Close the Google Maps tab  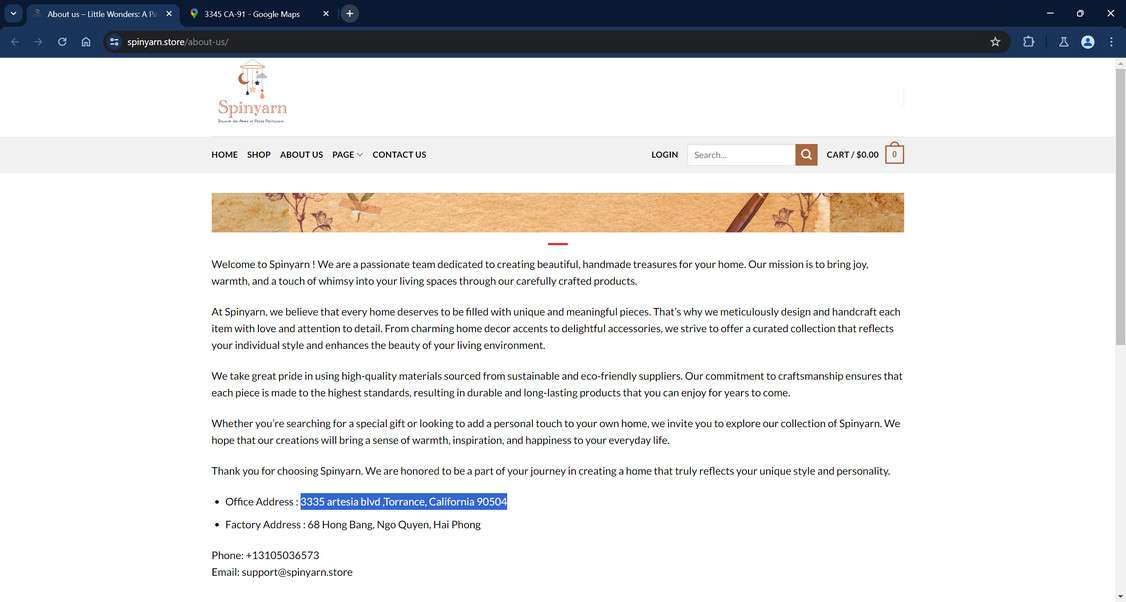coord(325,14)
